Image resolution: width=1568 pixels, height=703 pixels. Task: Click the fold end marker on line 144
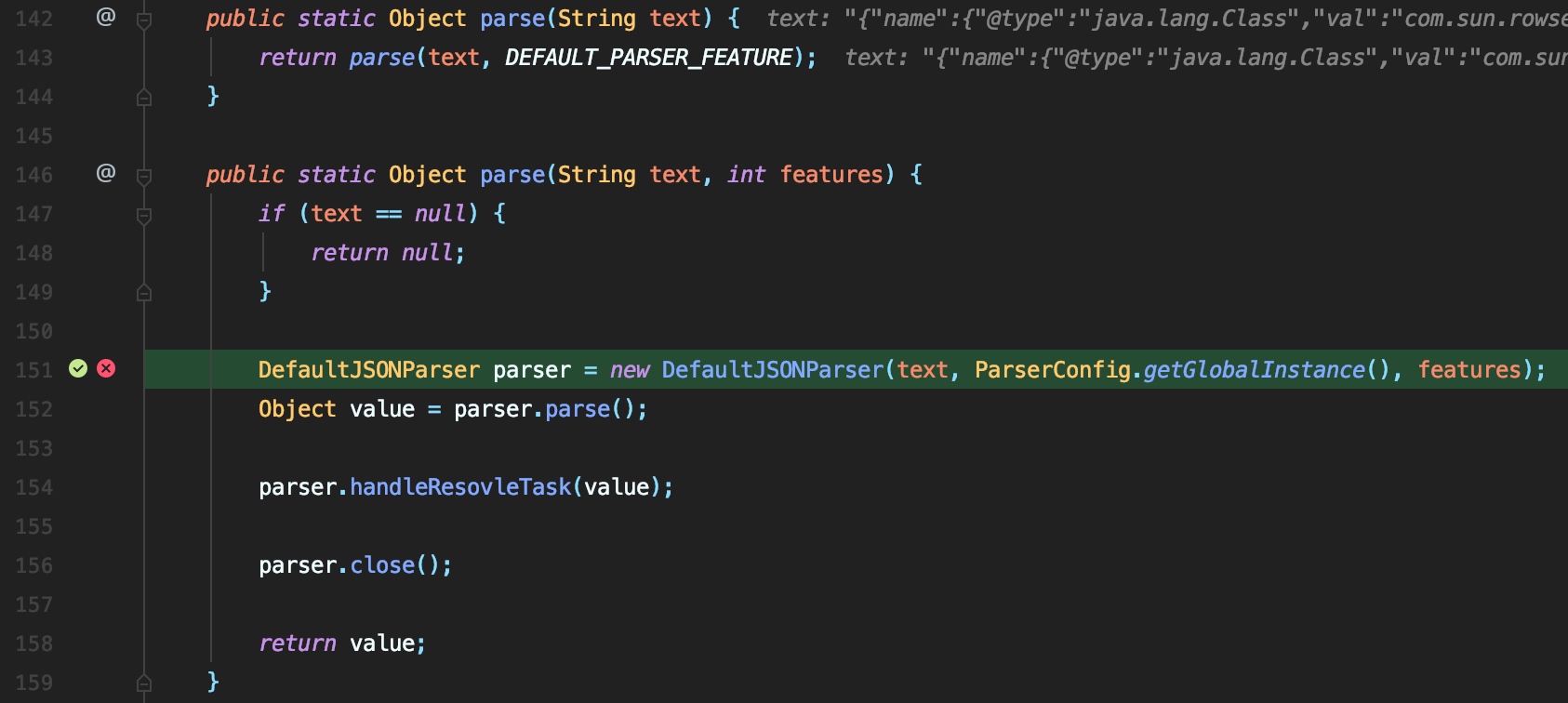(x=144, y=97)
